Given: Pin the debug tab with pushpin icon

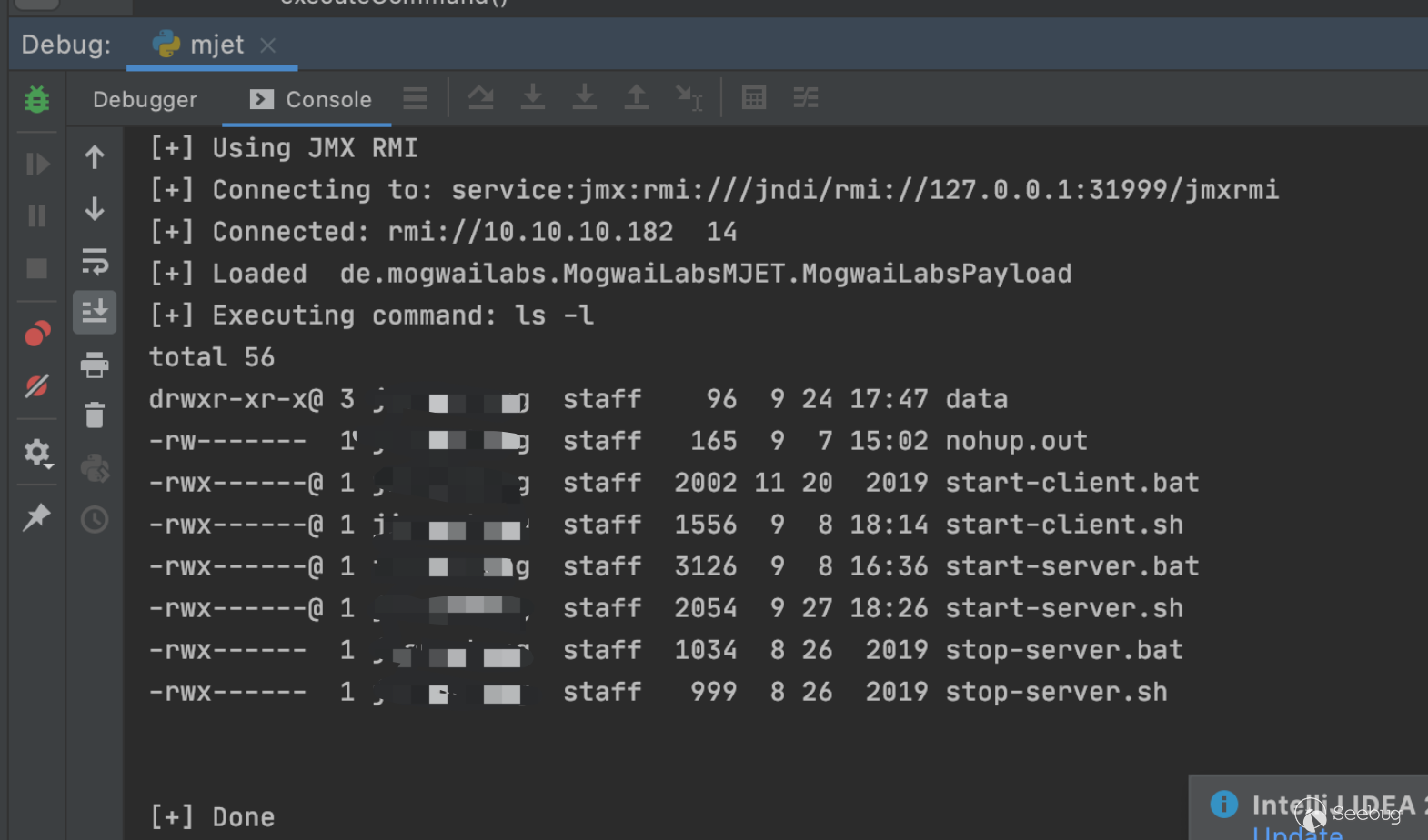Looking at the screenshot, I should pyautogui.click(x=37, y=516).
